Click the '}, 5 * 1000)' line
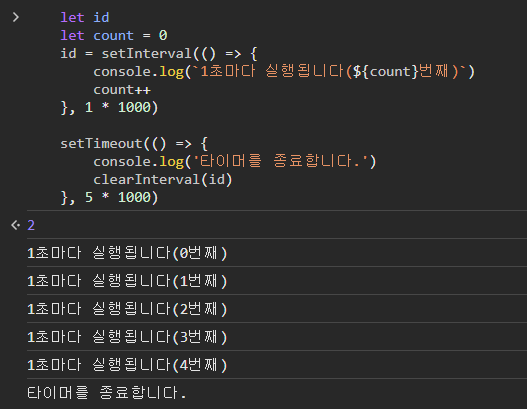 pos(109,197)
